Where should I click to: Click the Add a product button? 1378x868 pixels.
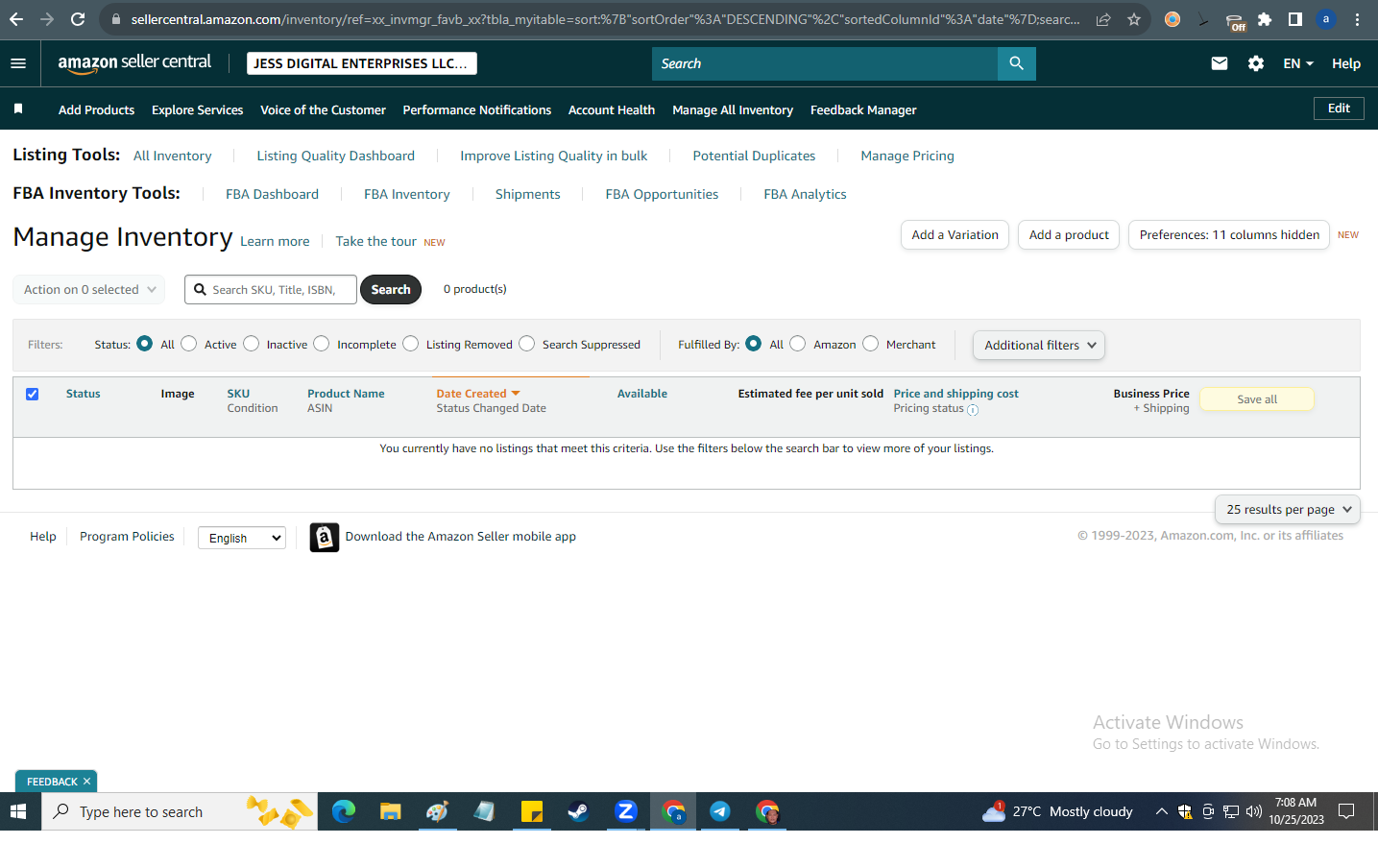(x=1069, y=234)
